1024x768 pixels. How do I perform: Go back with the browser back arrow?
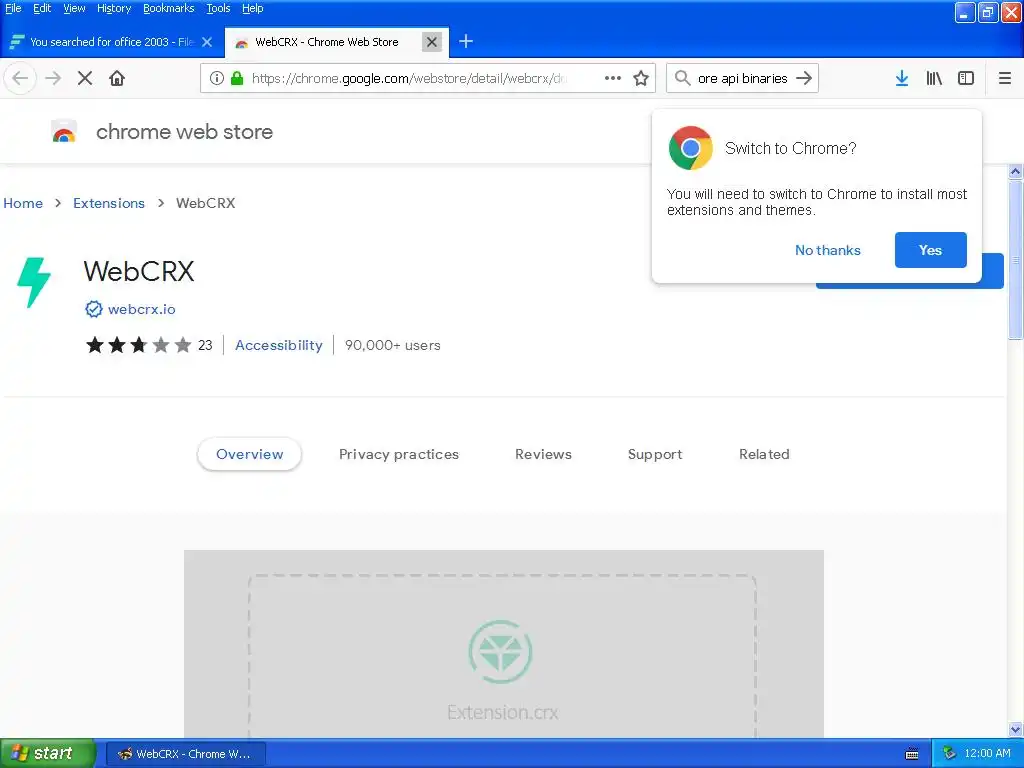click(x=20, y=78)
